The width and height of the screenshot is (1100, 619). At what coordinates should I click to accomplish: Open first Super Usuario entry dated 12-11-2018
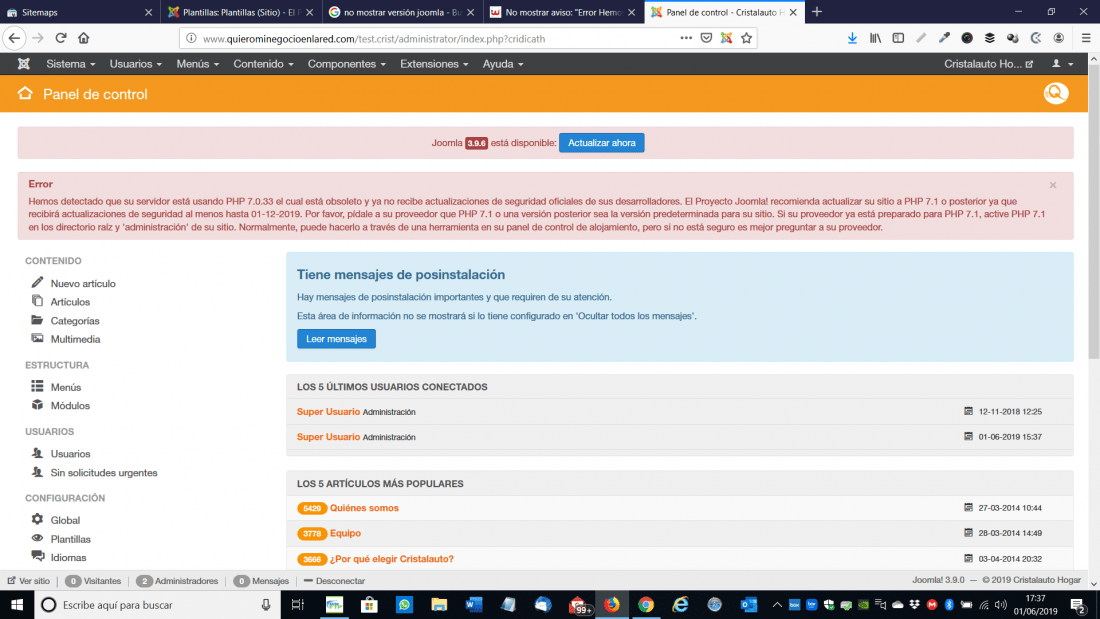tap(328, 411)
